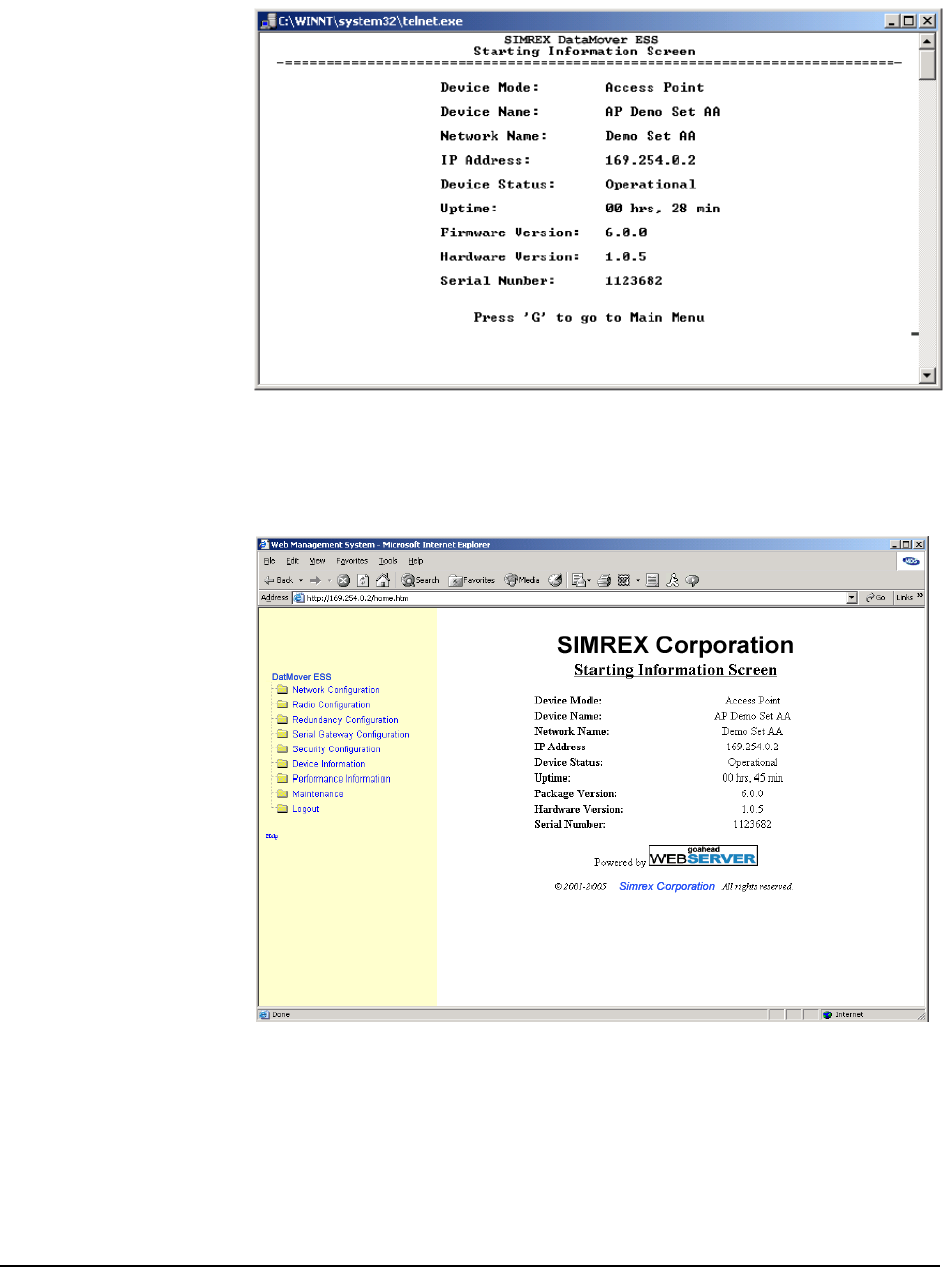
Task: Open the Favorites pane from the toolbar
Action: coord(471,580)
